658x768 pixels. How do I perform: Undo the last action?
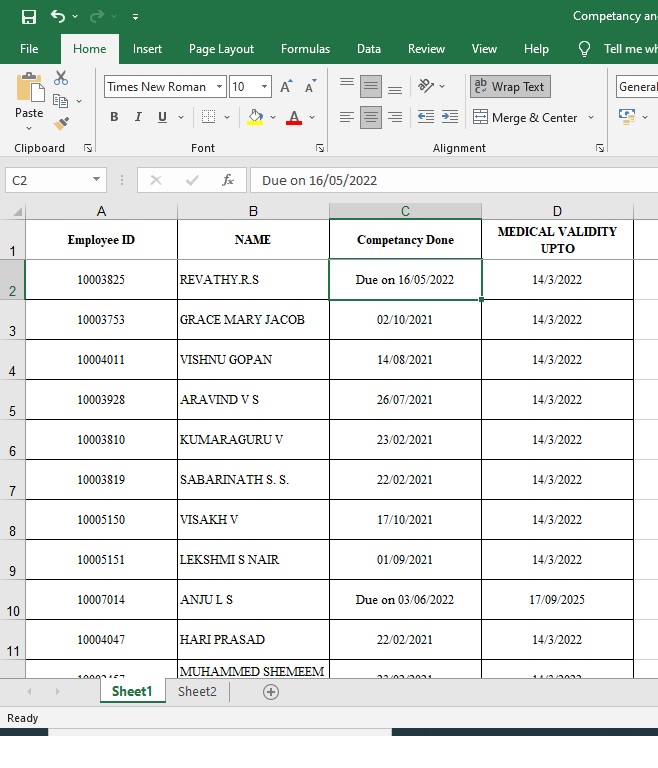click(x=58, y=17)
